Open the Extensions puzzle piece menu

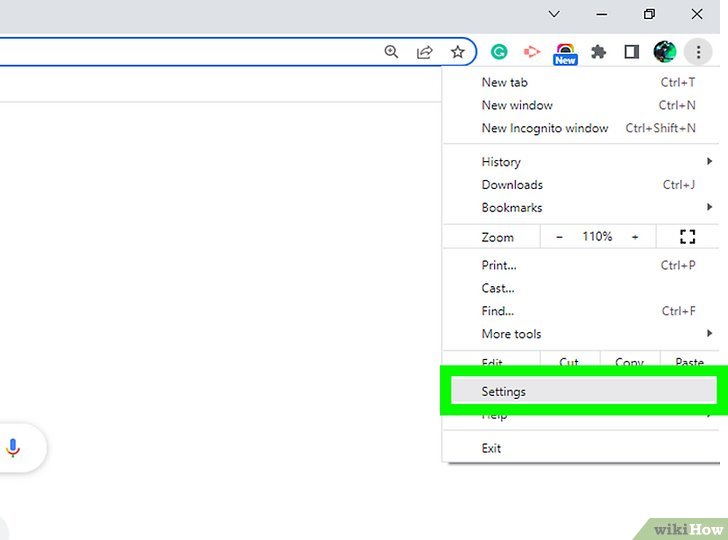pyautogui.click(x=598, y=52)
